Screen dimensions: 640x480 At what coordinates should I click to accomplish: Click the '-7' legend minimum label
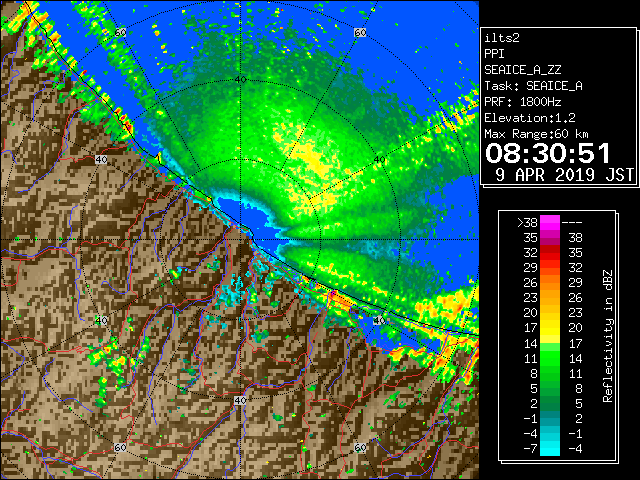point(531,449)
